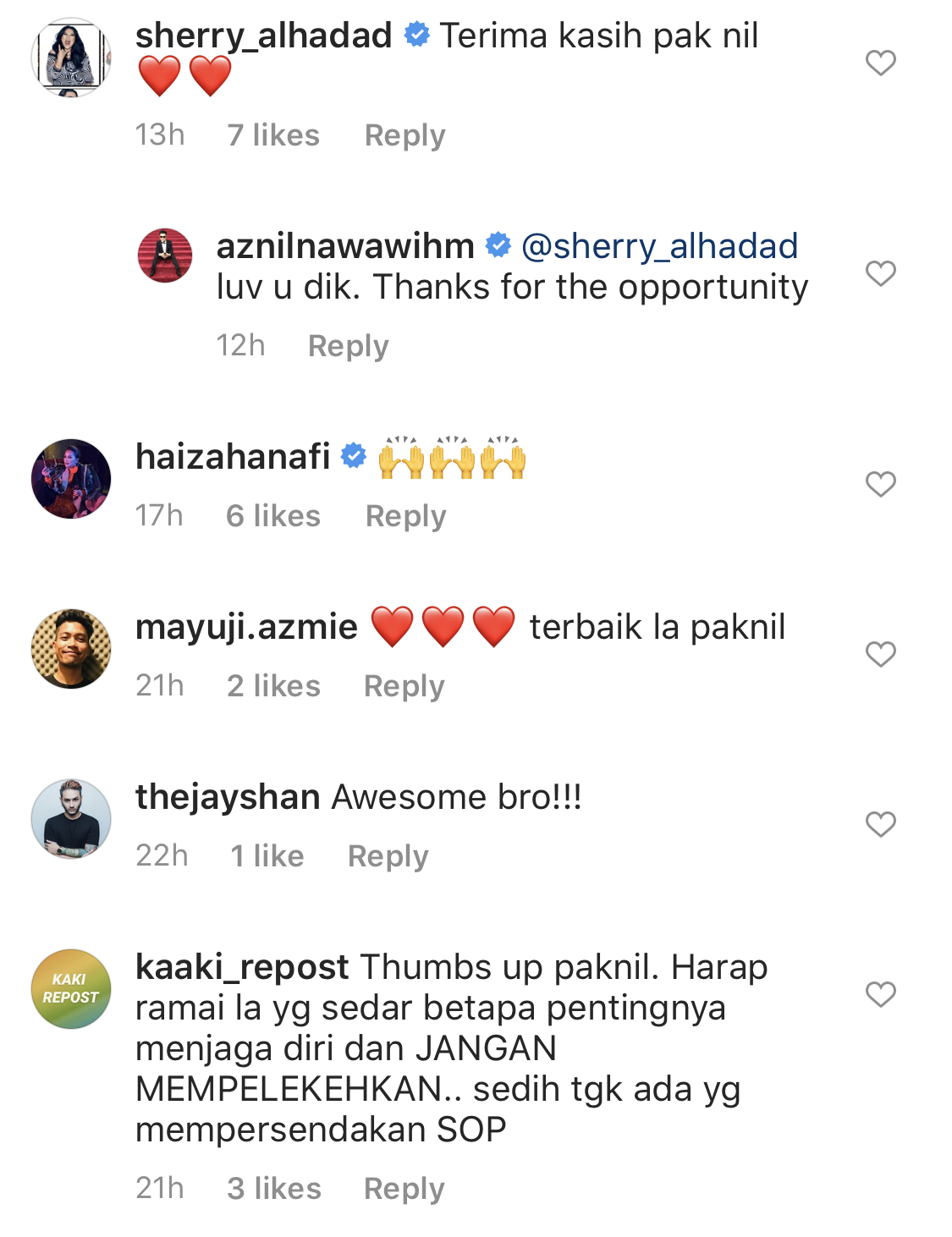Viewport: 952px width, 1237px height.
Task: View 3 likes on kaaki_repost's comment
Action: (x=274, y=1189)
